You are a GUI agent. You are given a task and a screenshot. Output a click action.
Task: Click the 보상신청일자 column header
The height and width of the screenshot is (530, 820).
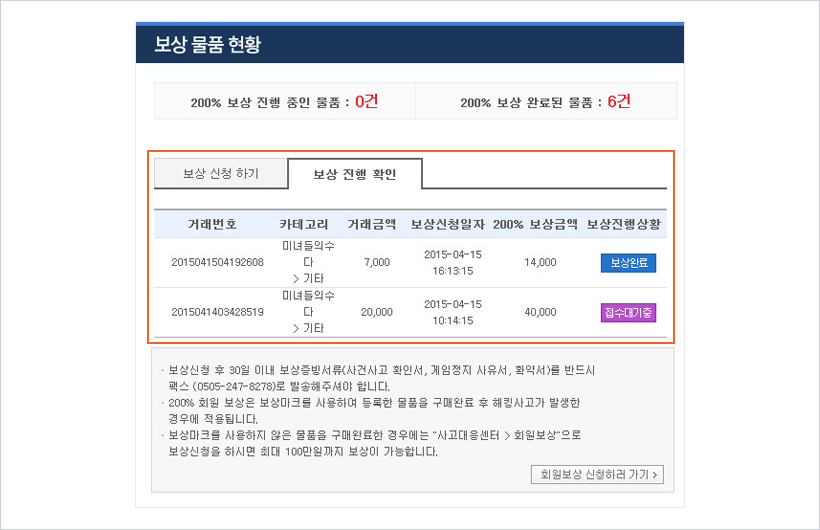coord(447,224)
